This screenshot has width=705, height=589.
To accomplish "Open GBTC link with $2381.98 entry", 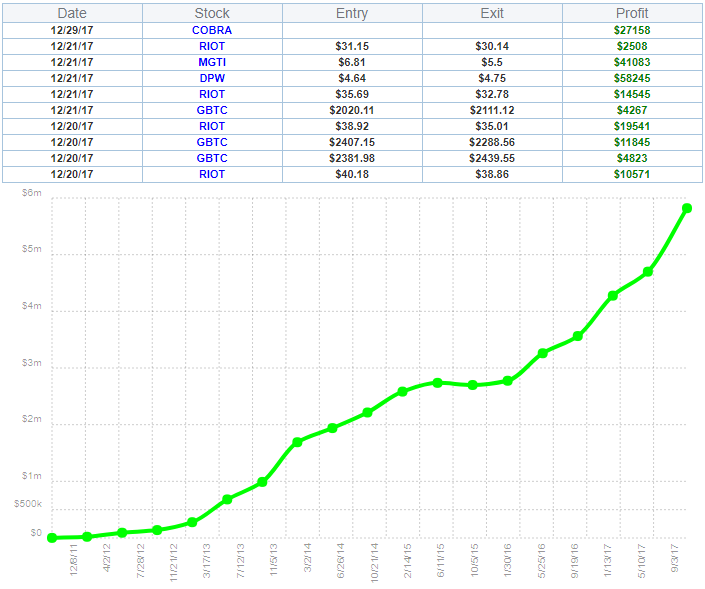I will click(x=212, y=158).
